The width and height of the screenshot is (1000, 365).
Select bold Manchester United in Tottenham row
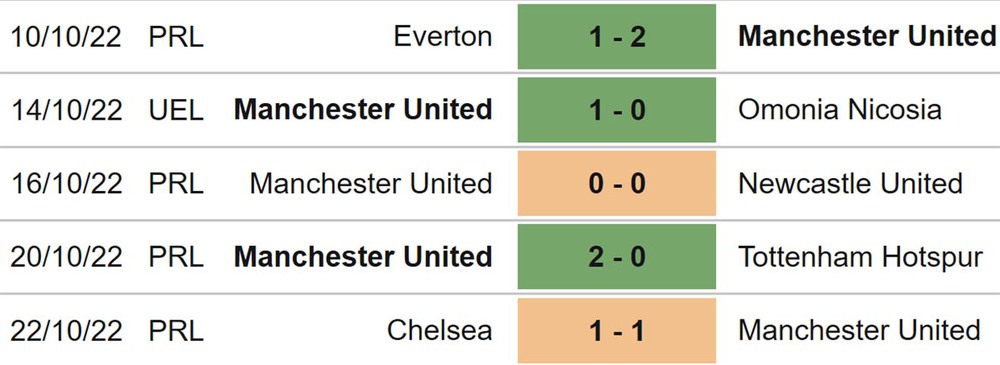click(x=363, y=257)
